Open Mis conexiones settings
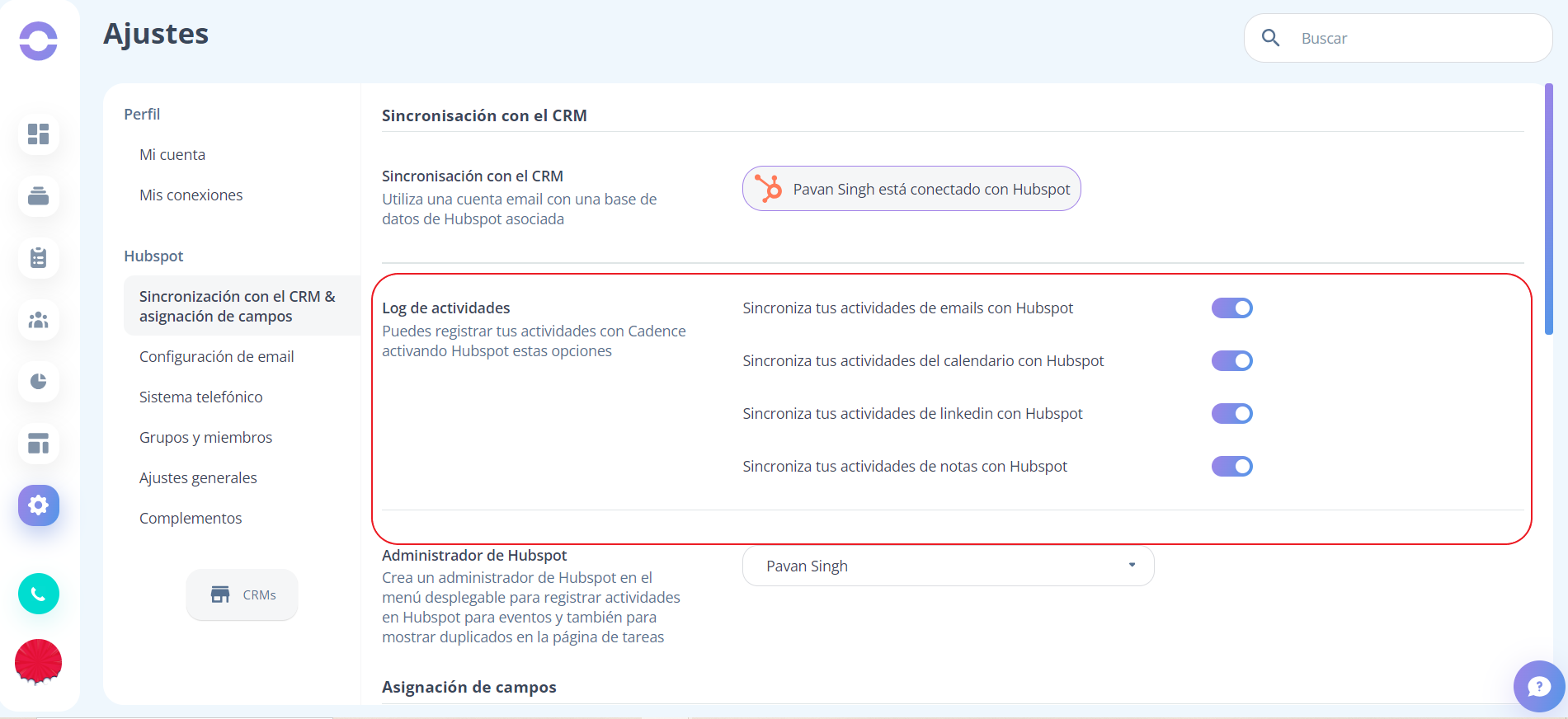Screen dimensions: 1568x719 pyautogui.click(x=191, y=195)
